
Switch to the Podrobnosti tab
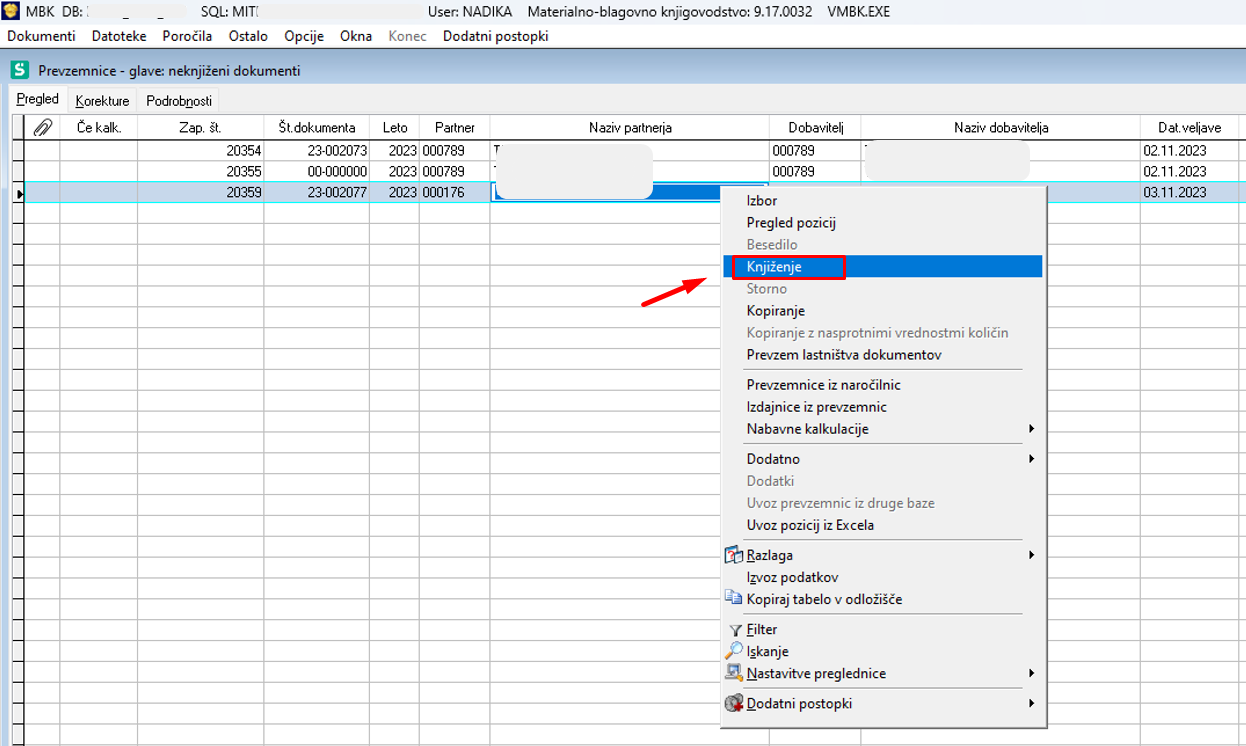pos(179,101)
